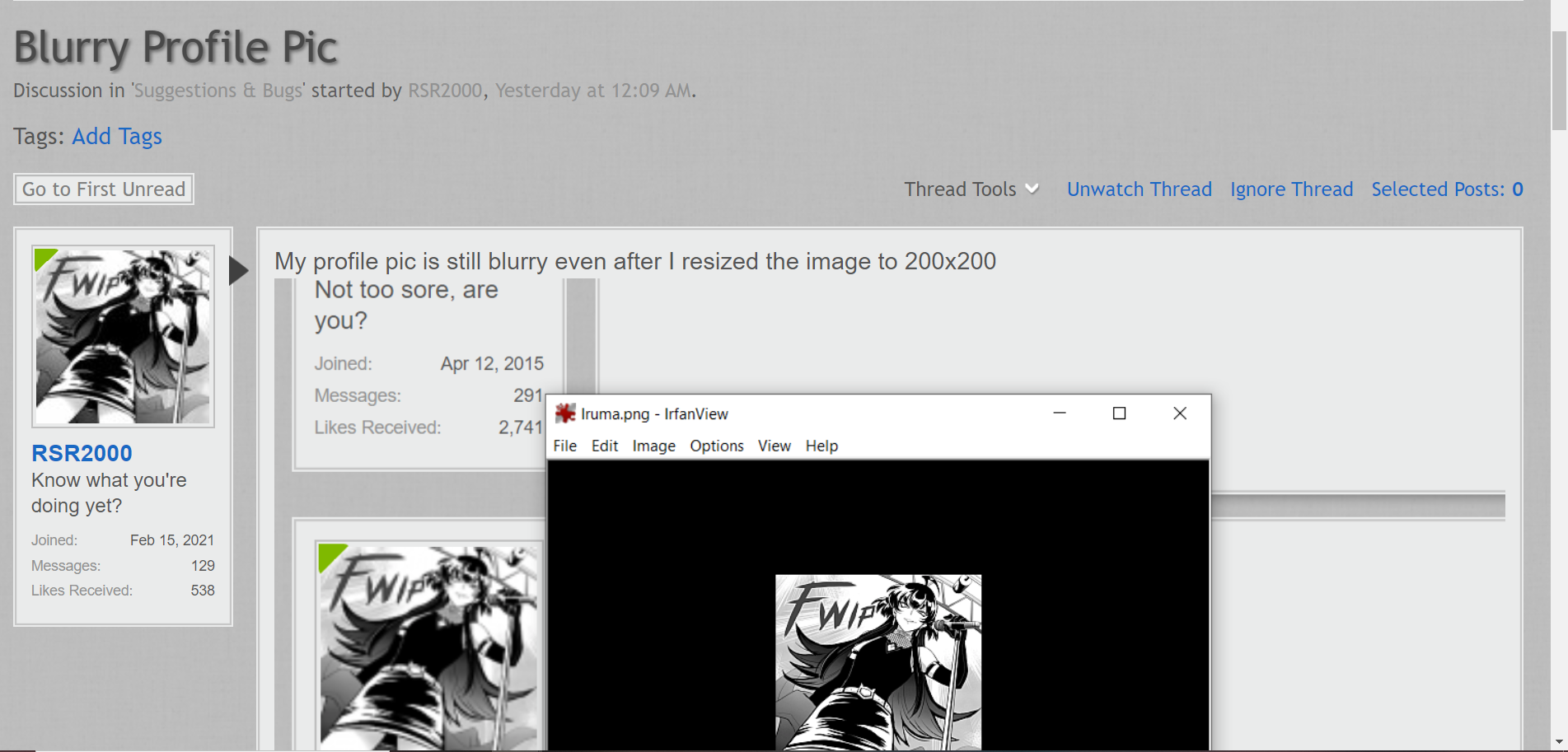
Task: Open RSR2000 username link under avatar
Action: (x=82, y=453)
